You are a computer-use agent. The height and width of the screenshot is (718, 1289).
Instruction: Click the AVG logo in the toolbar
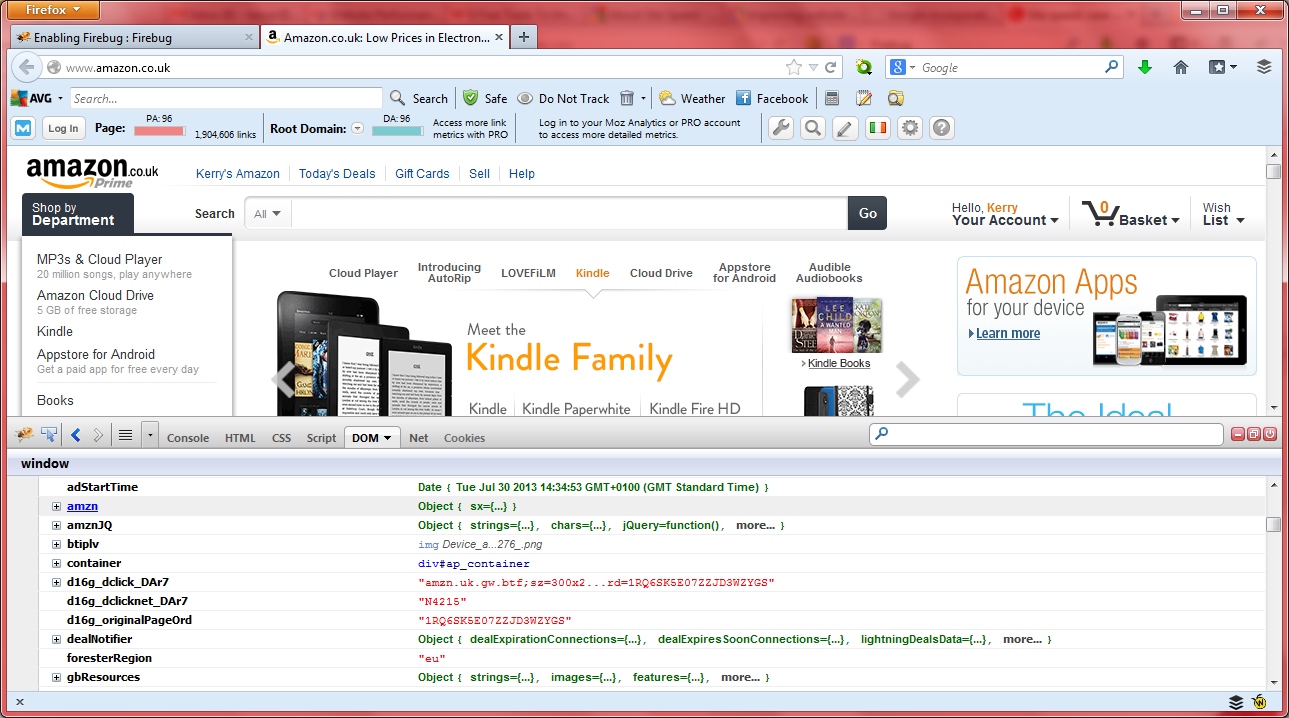[x=31, y=98]
